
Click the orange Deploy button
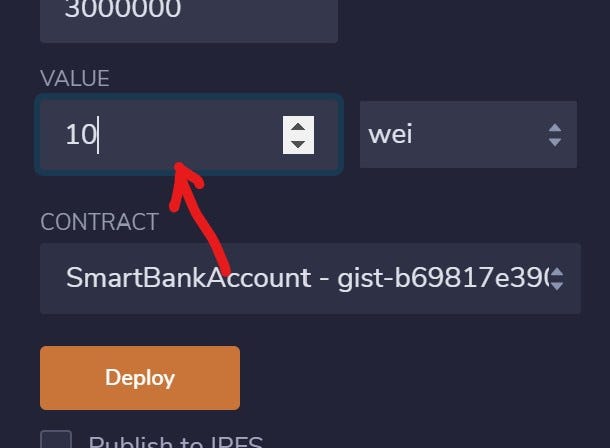140,378
